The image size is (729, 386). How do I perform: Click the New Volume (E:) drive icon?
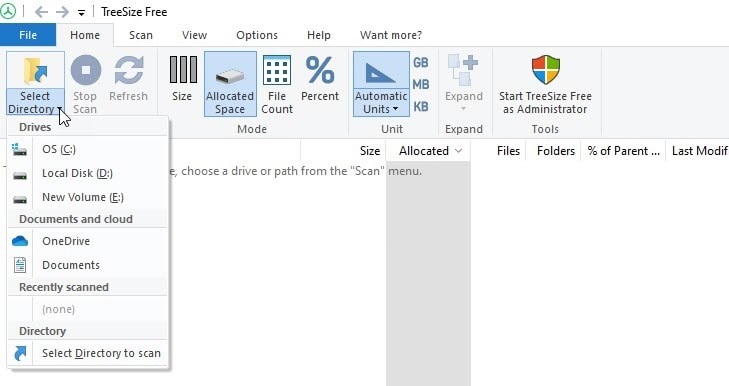click(20, 200)
